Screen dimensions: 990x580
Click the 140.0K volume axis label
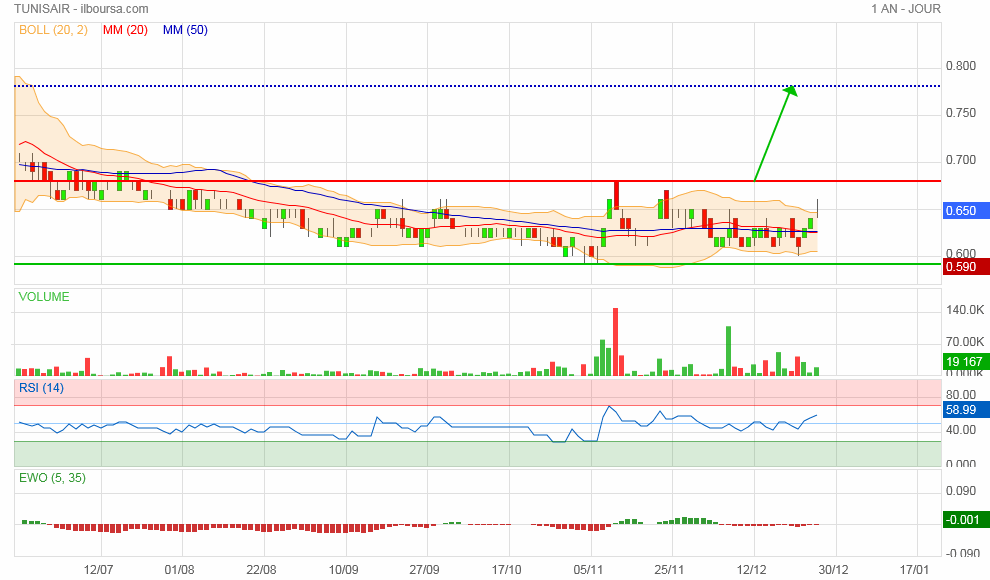tap(965, 309)
